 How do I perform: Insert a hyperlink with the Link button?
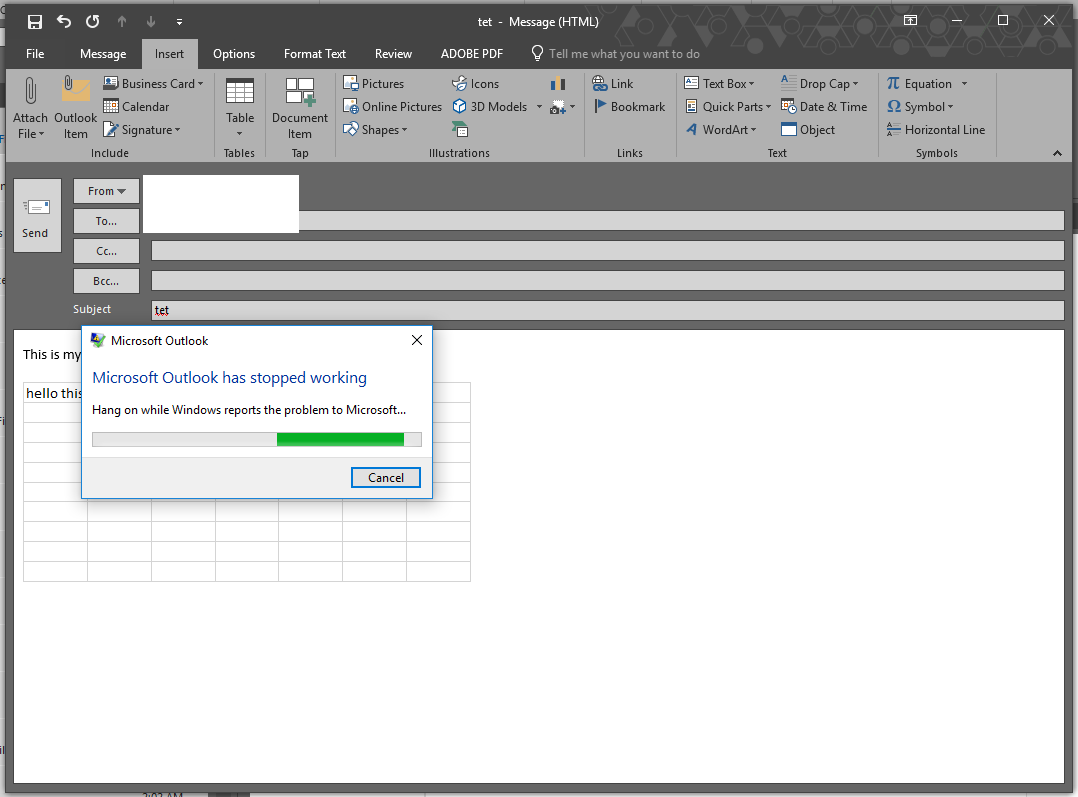(x=613, y=84)
